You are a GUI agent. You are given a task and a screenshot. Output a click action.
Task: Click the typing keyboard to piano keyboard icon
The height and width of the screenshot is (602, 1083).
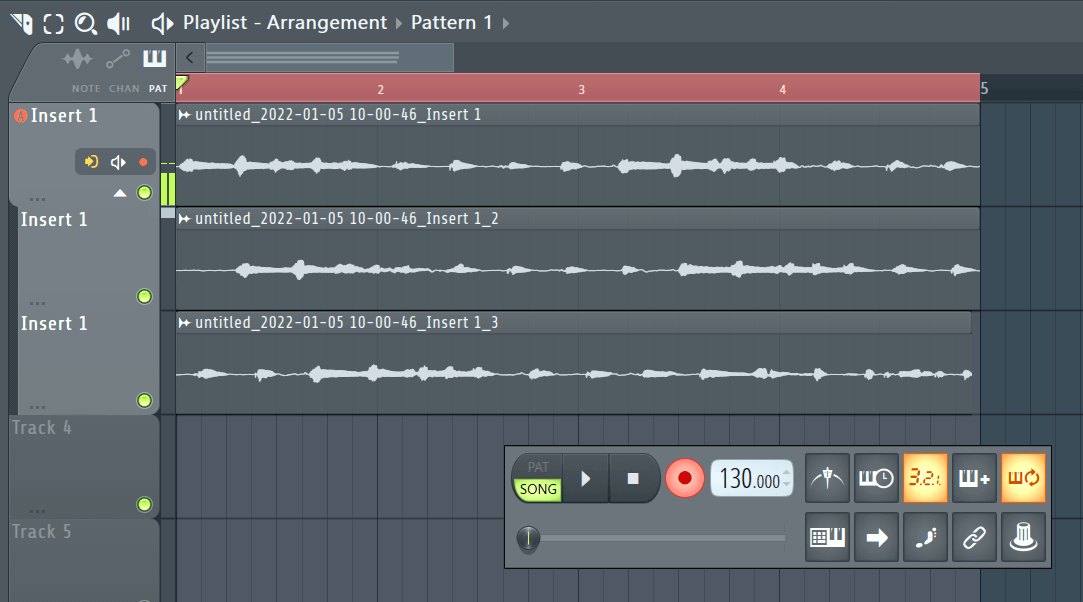pyautogui.click(x=827, y=537)
